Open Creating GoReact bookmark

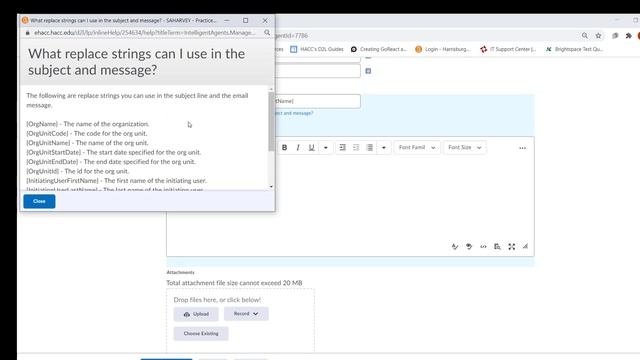(x=379, y=49)
